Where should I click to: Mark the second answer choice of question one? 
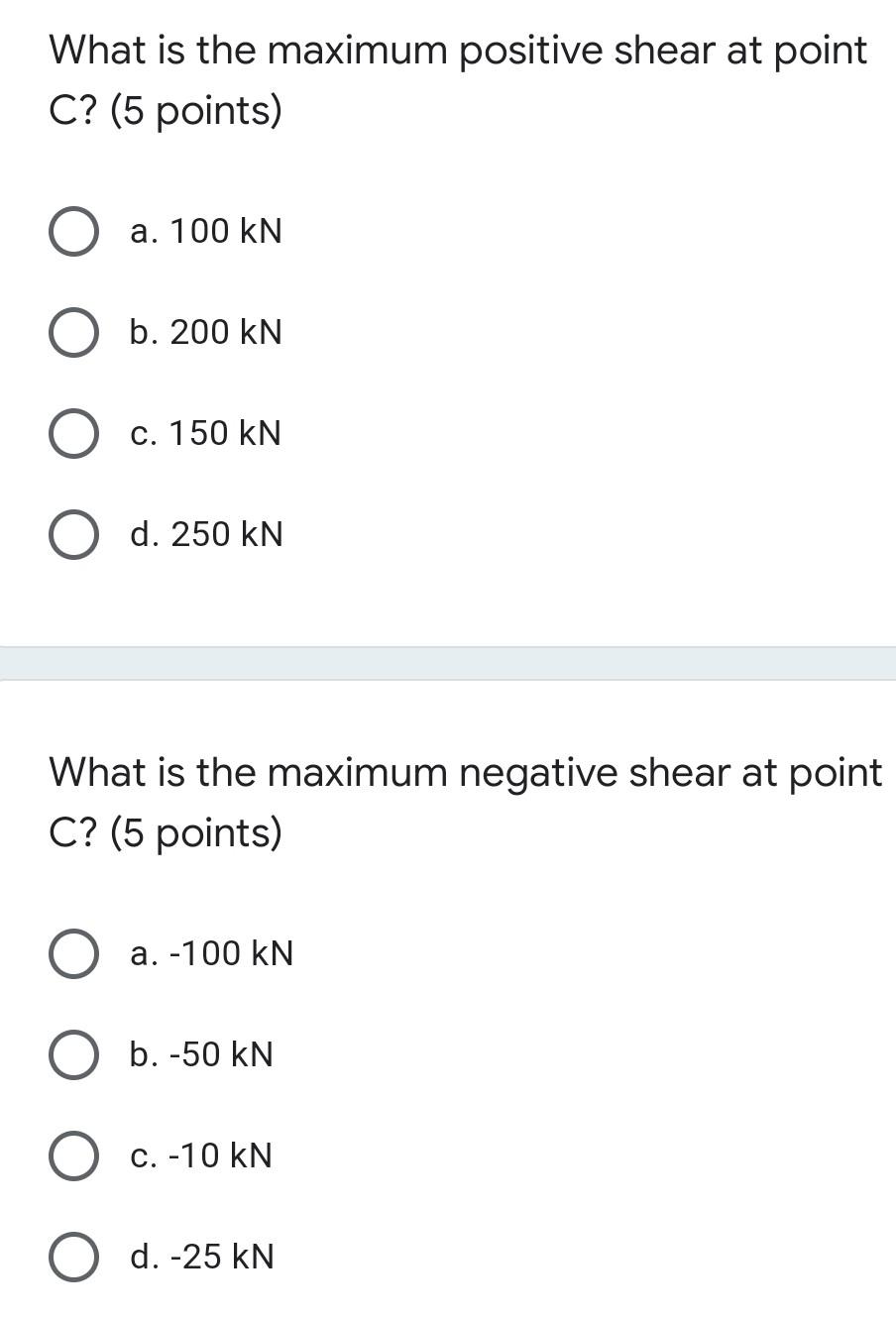click(73, 332)
